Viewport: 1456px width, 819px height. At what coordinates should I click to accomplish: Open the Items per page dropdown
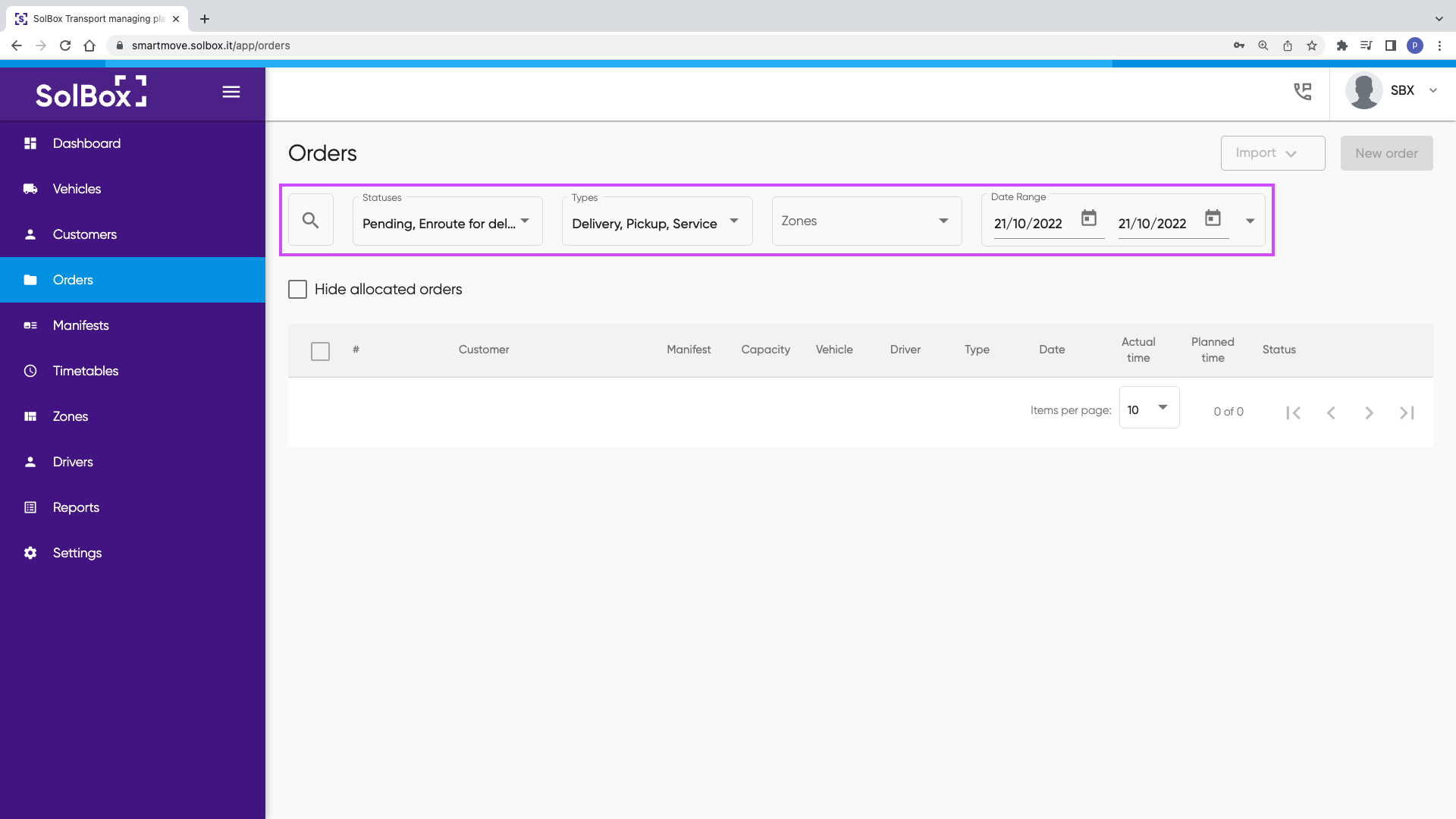[1149, 409]
